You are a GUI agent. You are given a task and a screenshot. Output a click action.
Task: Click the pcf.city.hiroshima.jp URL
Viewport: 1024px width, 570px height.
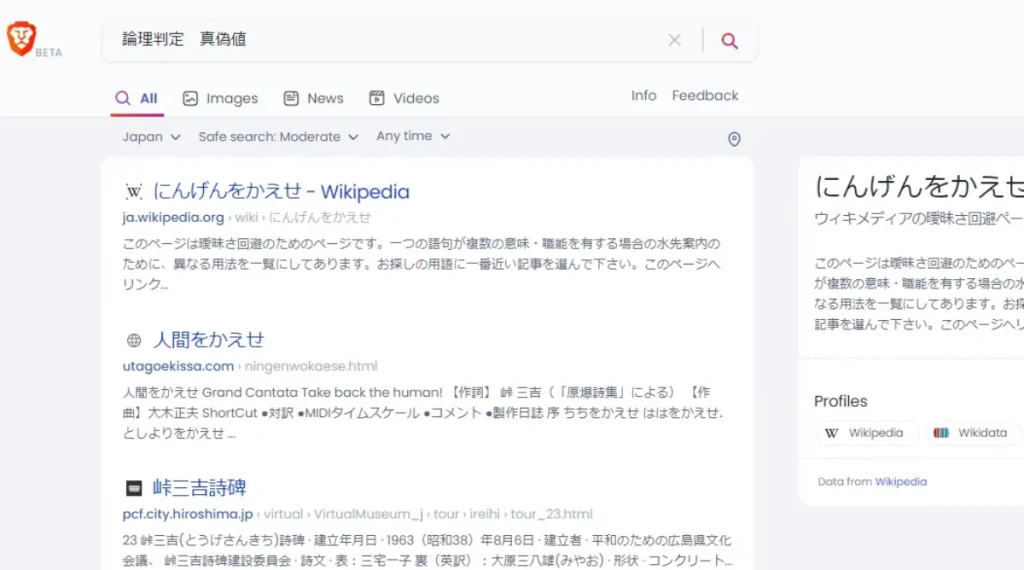tap(187, 515)
